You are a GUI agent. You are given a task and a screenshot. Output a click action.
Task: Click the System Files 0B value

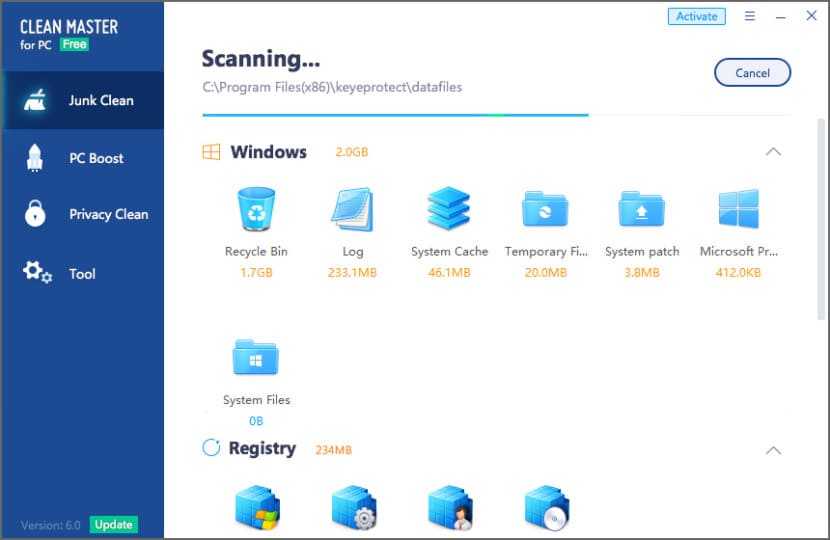pos(256,421)
